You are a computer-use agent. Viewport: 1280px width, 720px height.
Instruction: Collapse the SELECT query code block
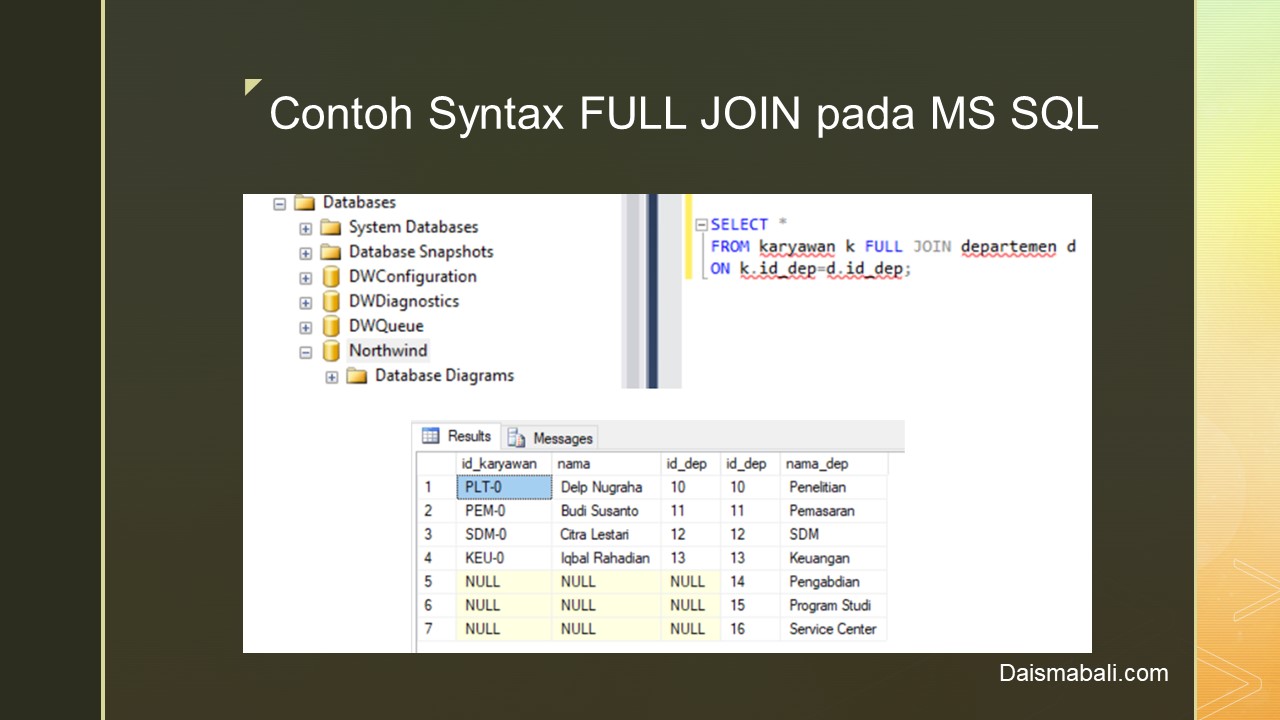pos(701,225)
